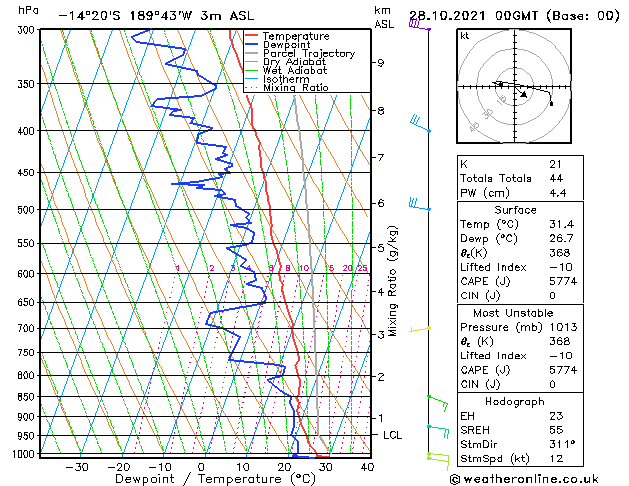Open the weatheronline.co.uk copyright link
The width and height of the screenshot is (629, 486).
(x=524, y=479)
